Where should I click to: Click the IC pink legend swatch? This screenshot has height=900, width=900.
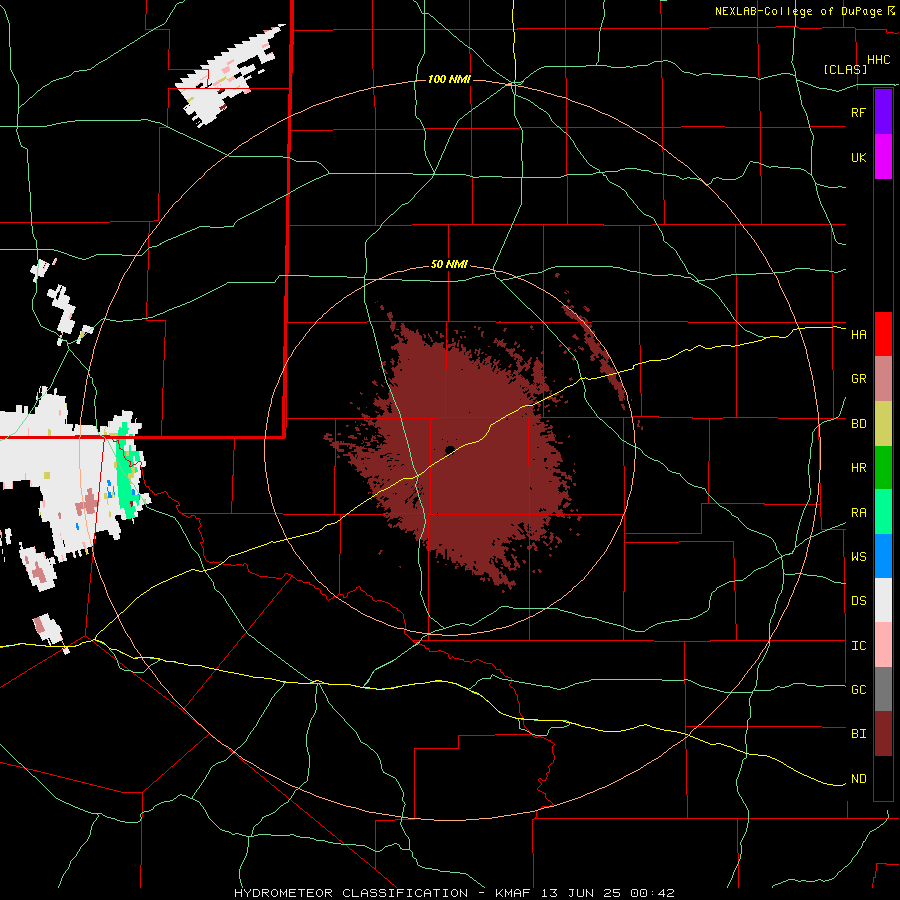[883, 645]
